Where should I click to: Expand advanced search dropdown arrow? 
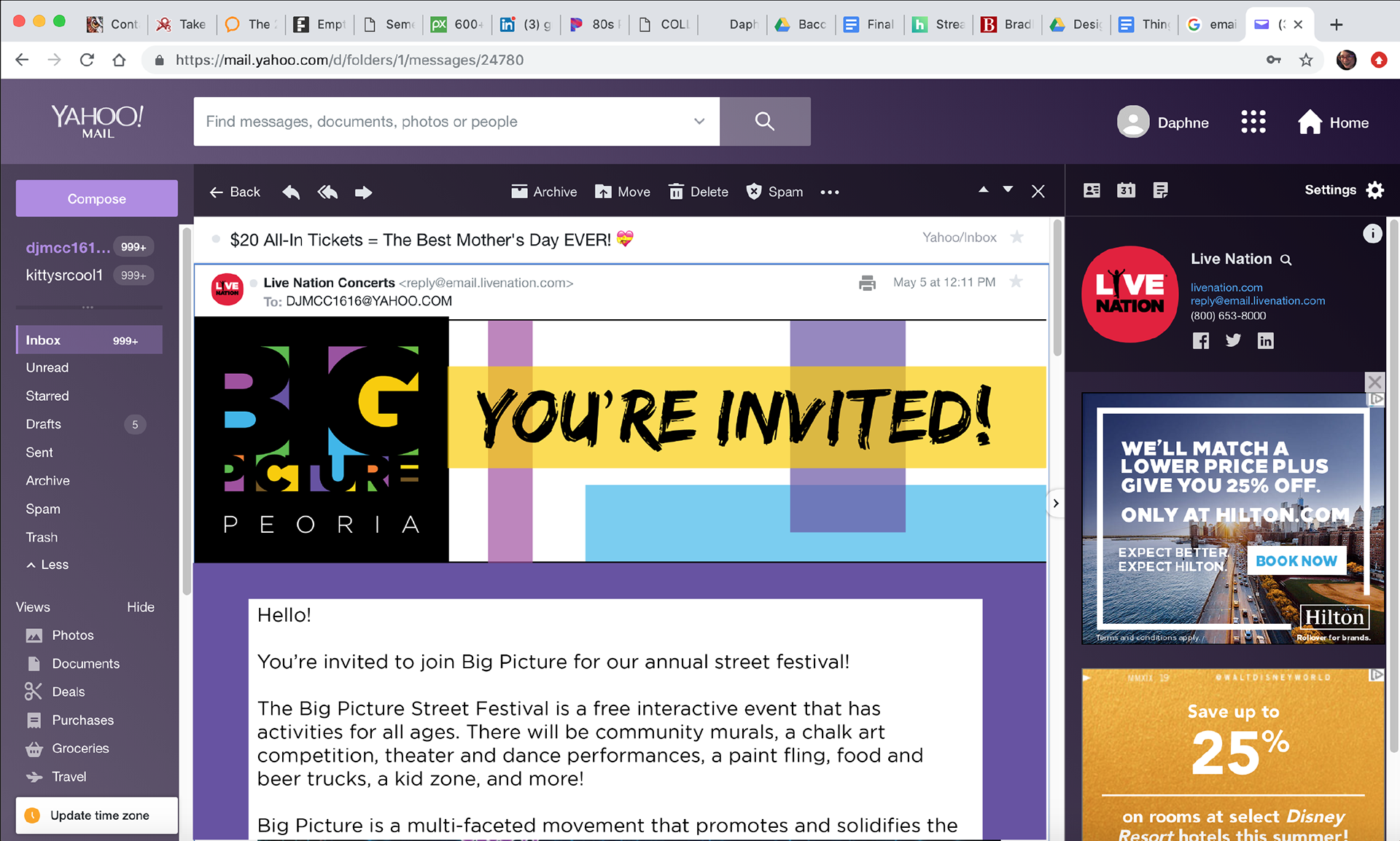(699, 121)
